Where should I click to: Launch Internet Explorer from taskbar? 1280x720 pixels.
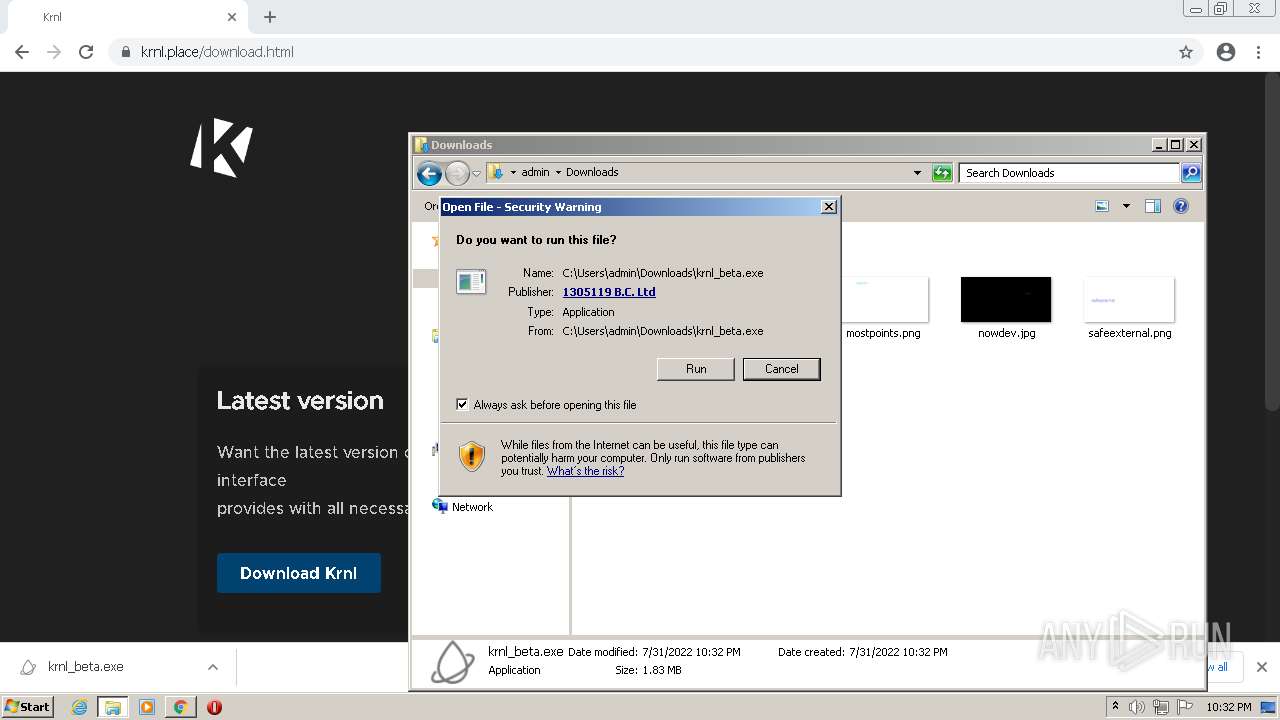click(x=79, y=707)
